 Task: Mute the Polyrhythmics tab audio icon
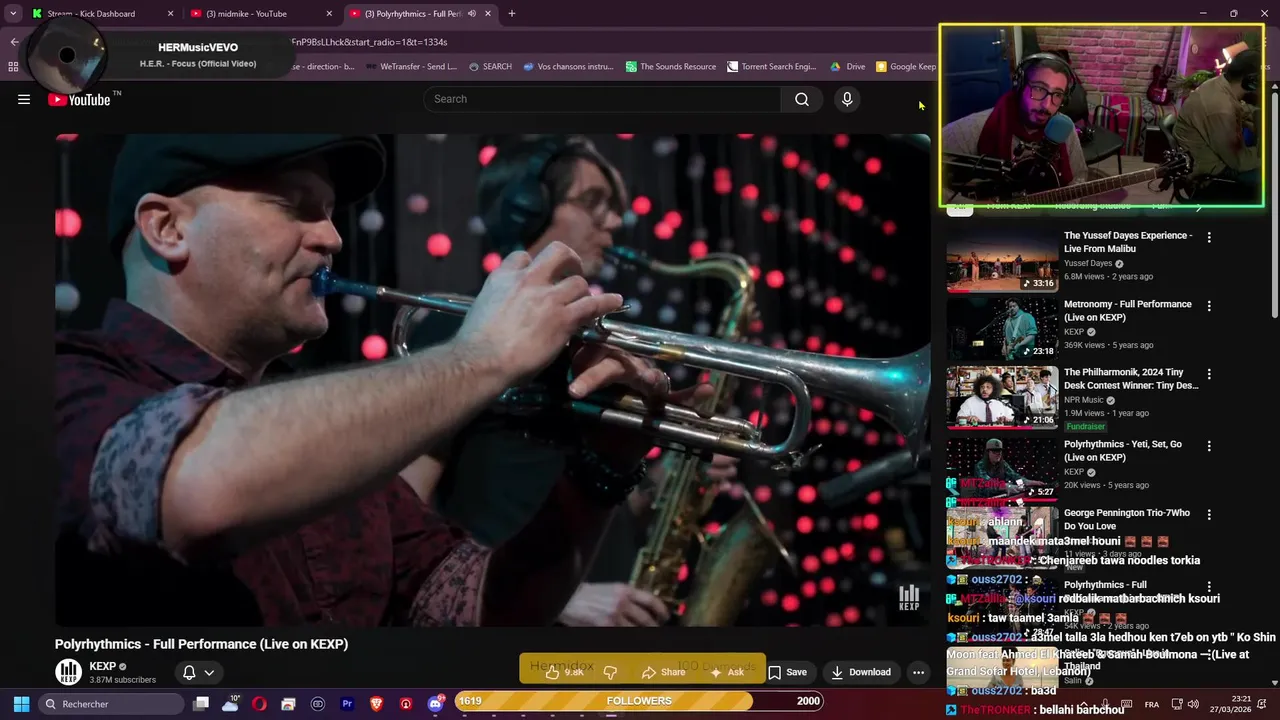[x=471, y=14]
